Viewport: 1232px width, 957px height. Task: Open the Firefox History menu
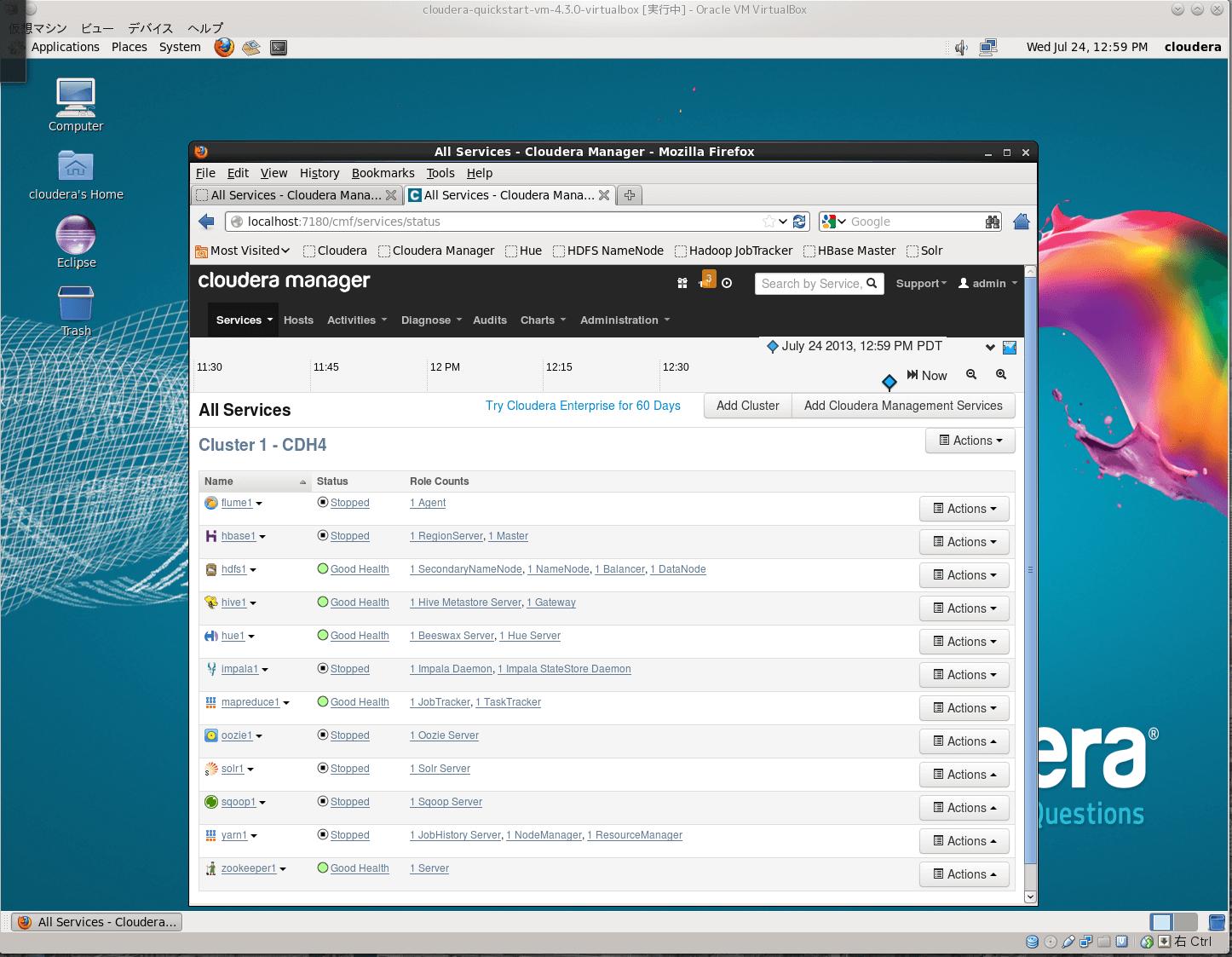click(x=320, y=173)
